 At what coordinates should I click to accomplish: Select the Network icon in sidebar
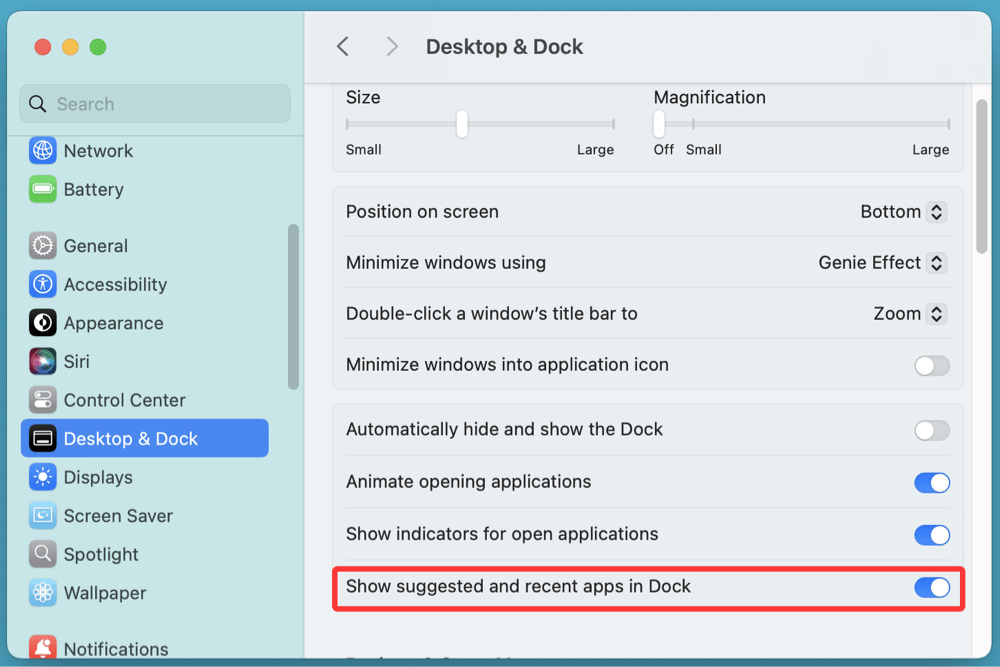tap(42, 150)
